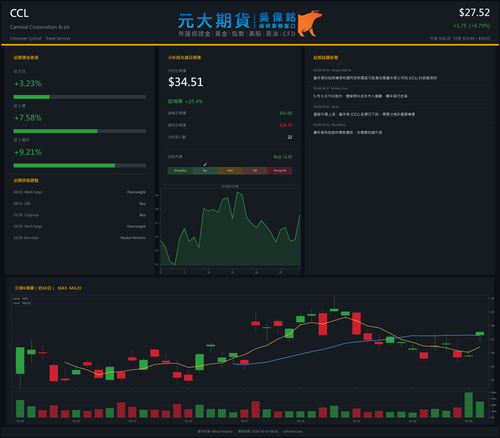Click the orange bull logo icon
The width and height of the screenshot is (500, 438).
point(310,23)
